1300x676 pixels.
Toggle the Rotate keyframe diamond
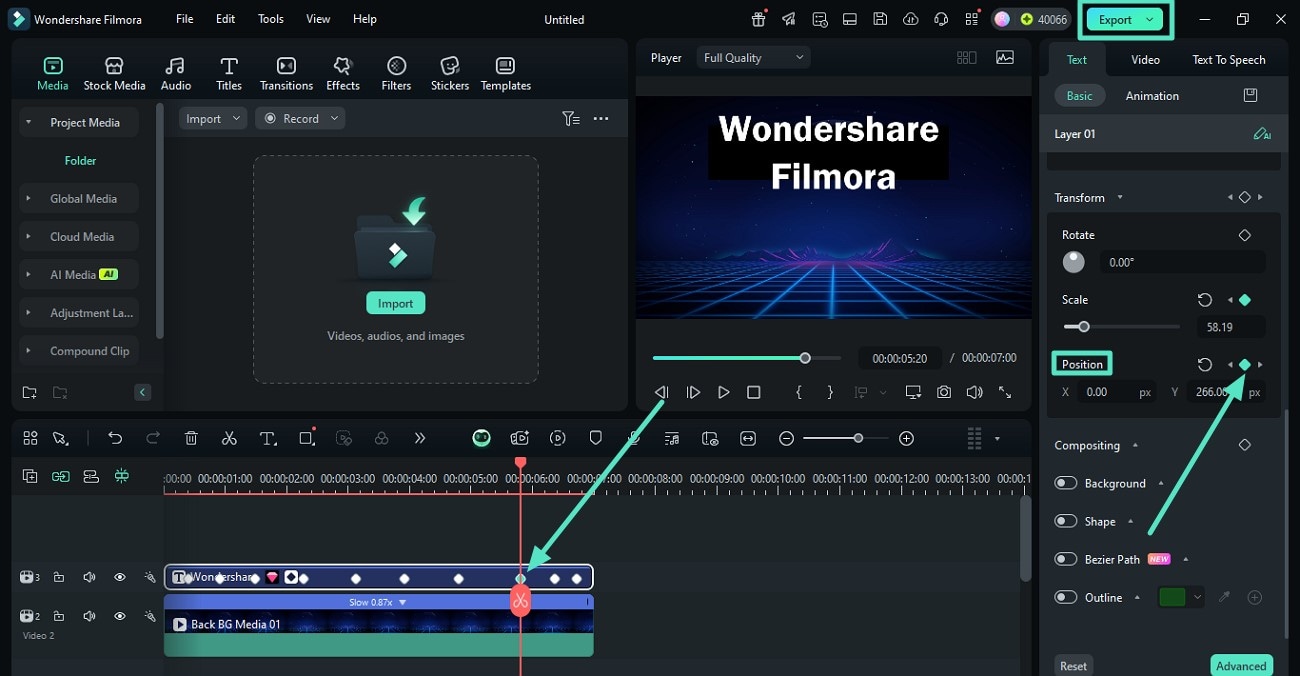tap(1245, 235)
